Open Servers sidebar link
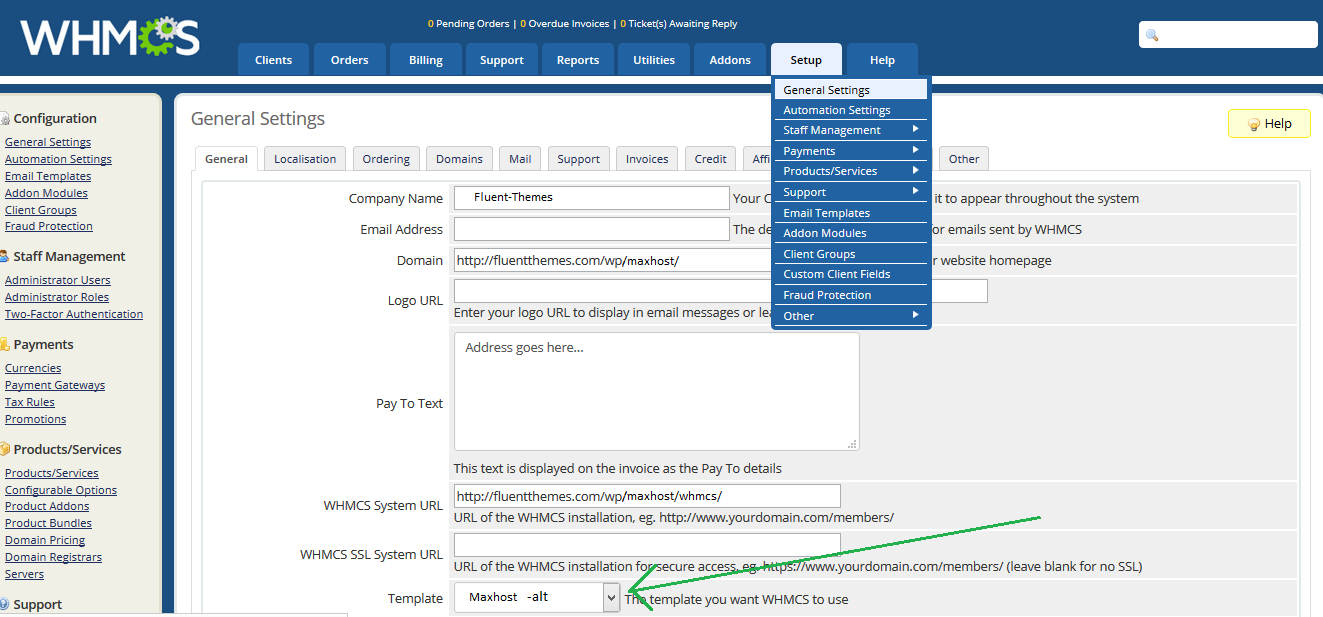1323x617 pixels. (24, 574)
